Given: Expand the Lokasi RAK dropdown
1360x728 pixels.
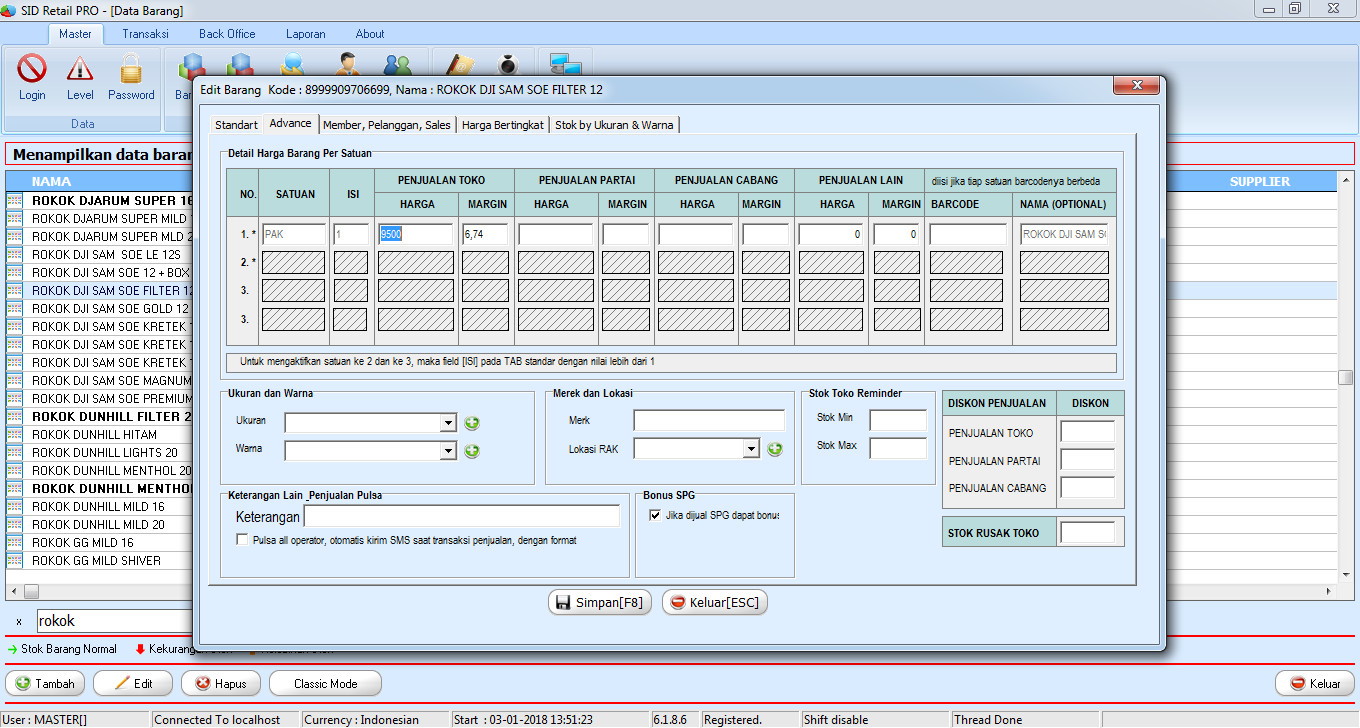Looking at the screenshot, I should 751,450.
